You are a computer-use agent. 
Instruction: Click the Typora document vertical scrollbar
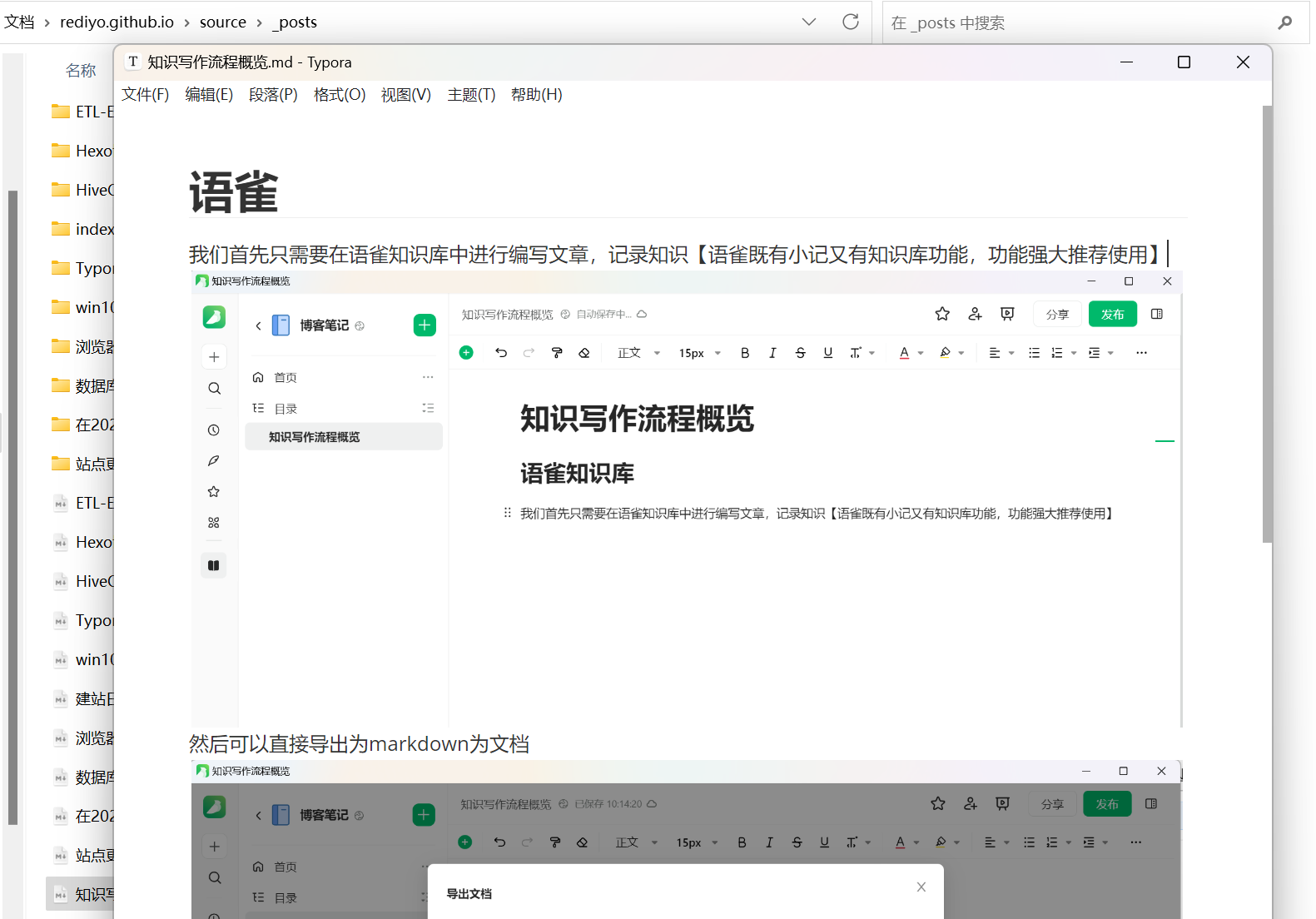coord(1267,324)
